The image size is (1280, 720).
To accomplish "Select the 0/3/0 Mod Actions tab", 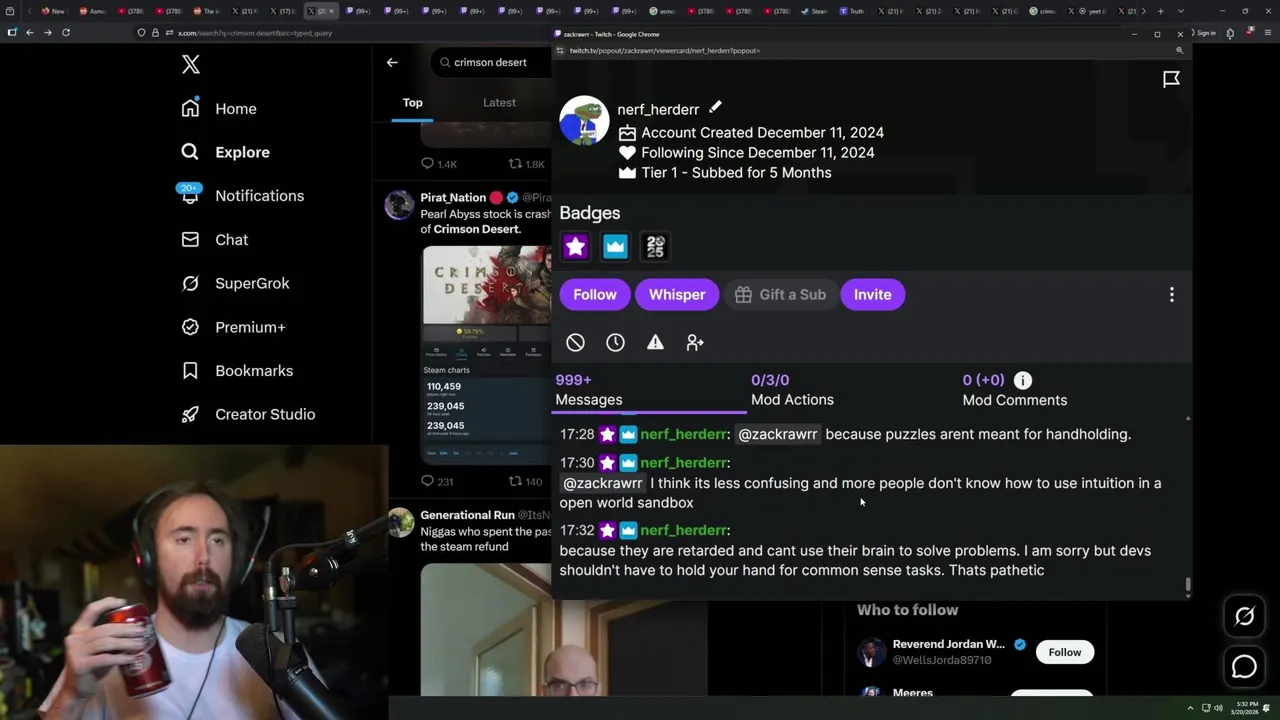I will pos(792,390).
